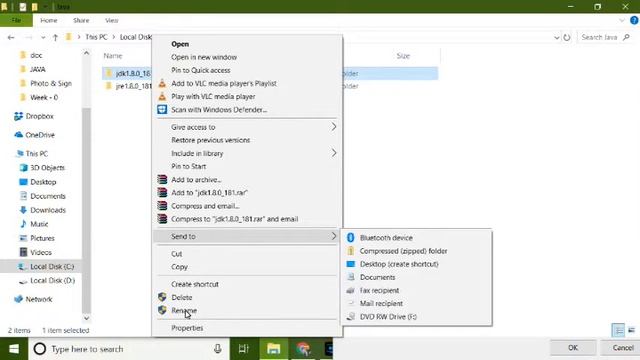
Task: Open the Explorer help icon
Action: pyautogui.click(x=634, y=20)
